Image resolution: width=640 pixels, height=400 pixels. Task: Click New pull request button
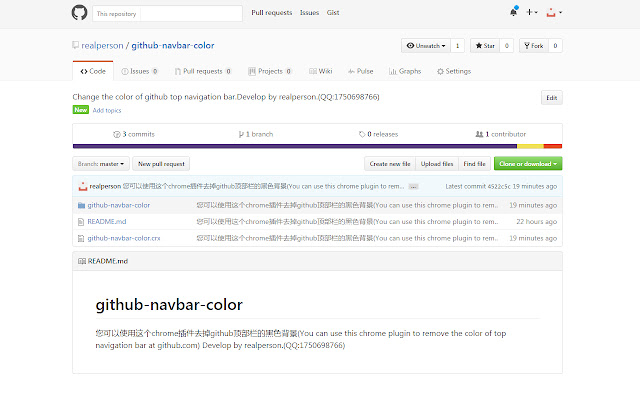pos(161,164)
